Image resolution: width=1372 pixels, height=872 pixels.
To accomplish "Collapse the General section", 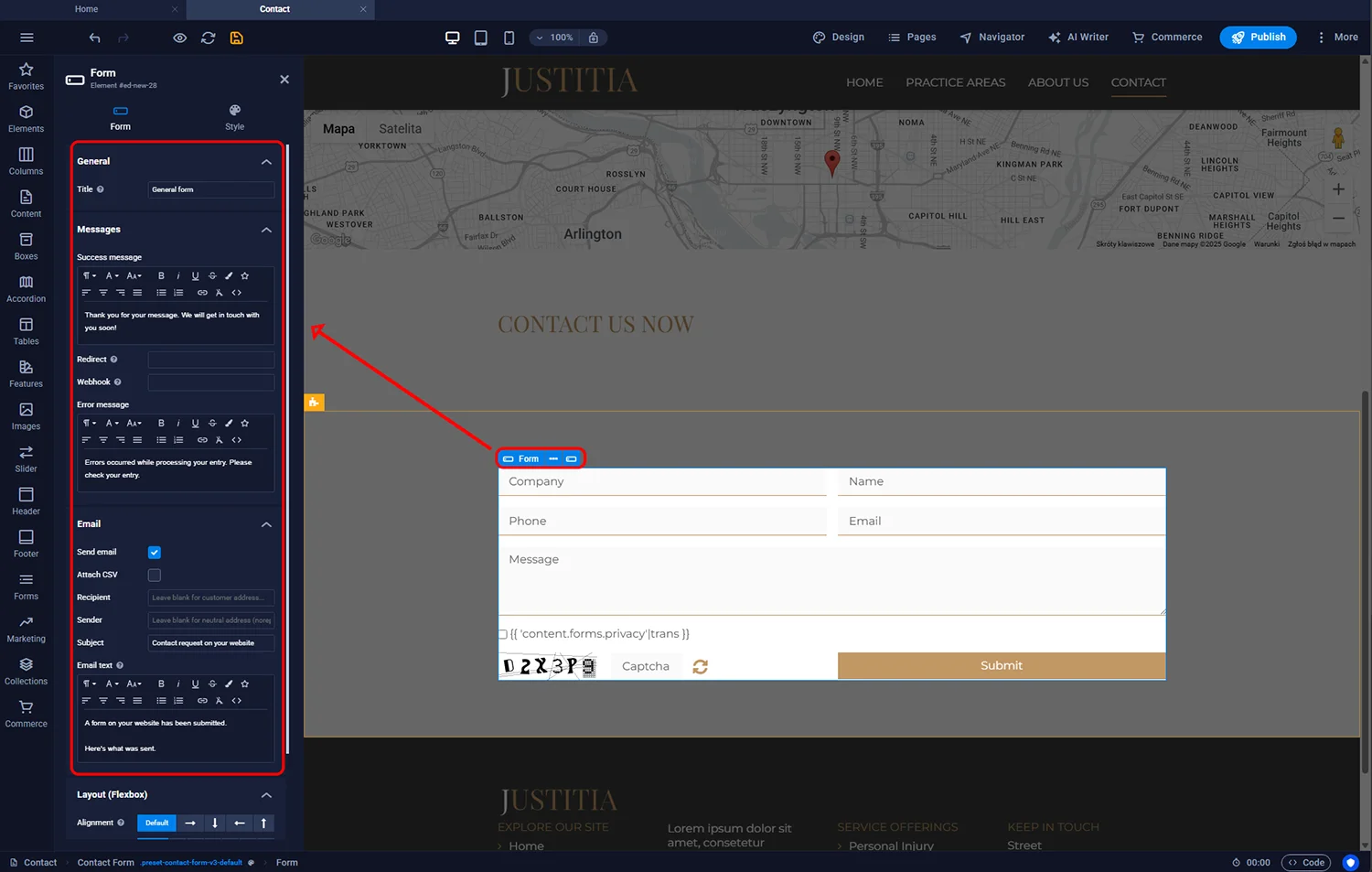I will pyautogui.click(x=266, y=162).
